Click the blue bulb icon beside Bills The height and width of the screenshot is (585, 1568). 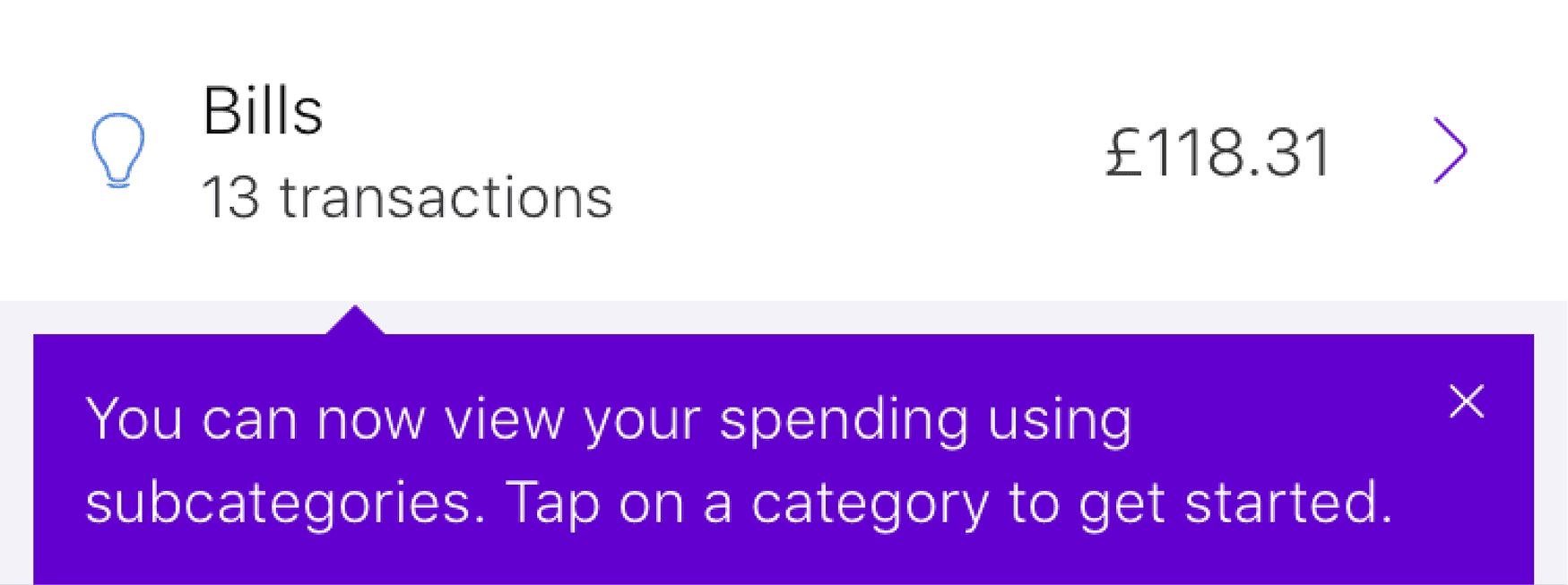(118, 151)
